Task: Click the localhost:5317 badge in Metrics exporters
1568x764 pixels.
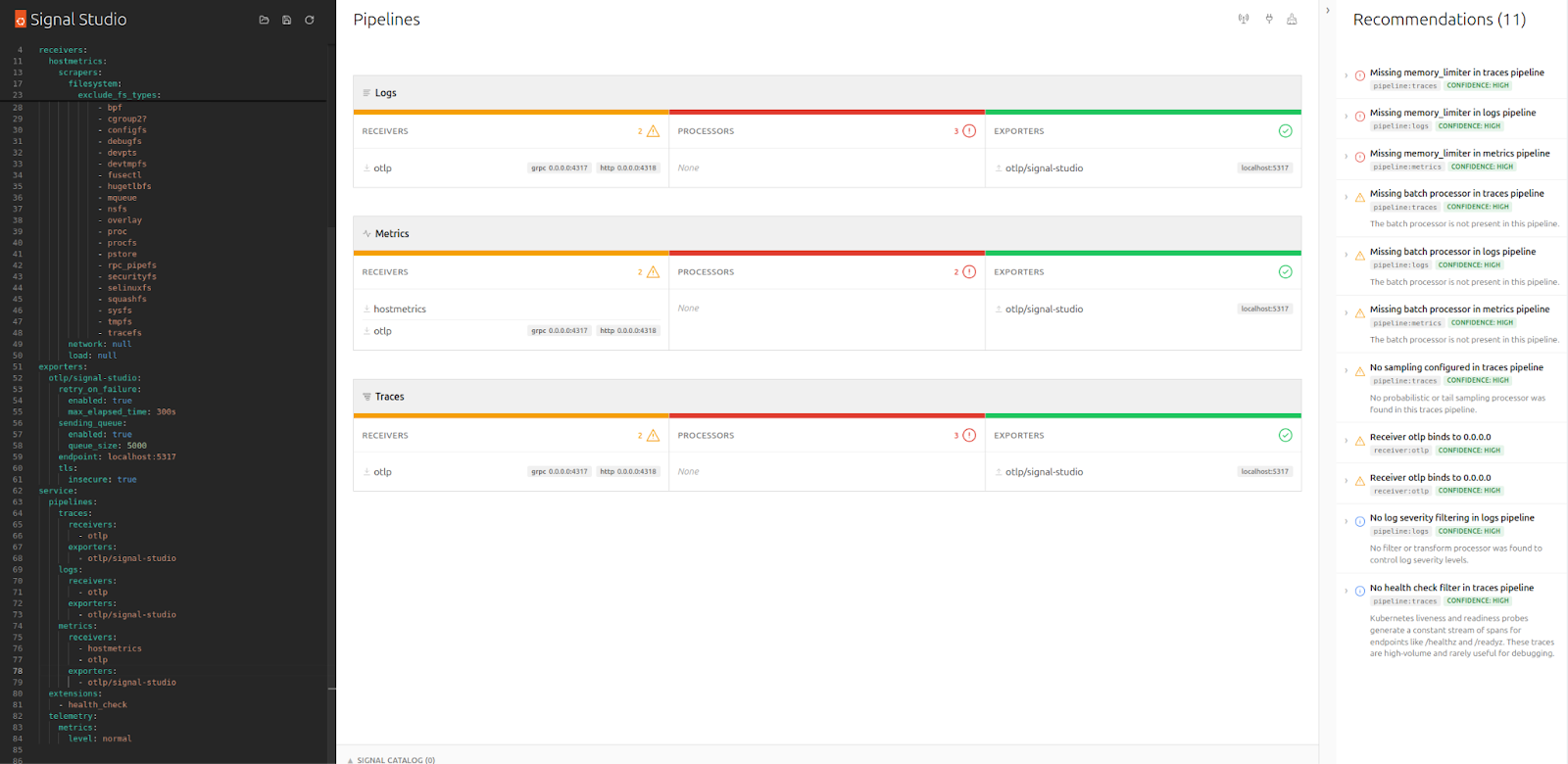Action: point(1265,310)
